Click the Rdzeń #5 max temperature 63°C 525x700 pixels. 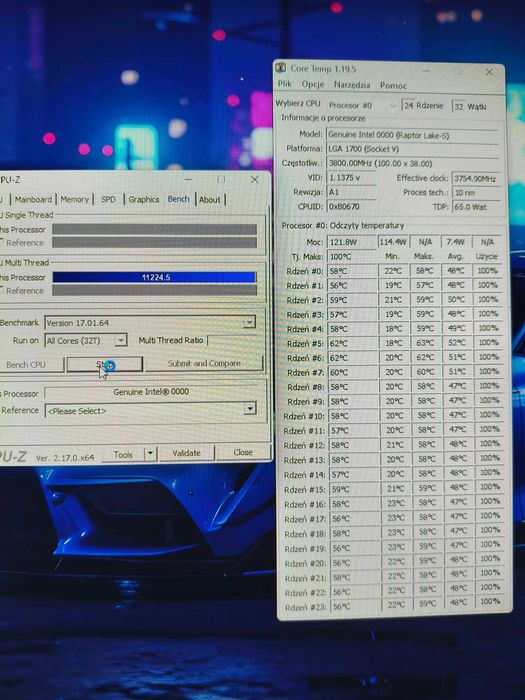point(425,343)
